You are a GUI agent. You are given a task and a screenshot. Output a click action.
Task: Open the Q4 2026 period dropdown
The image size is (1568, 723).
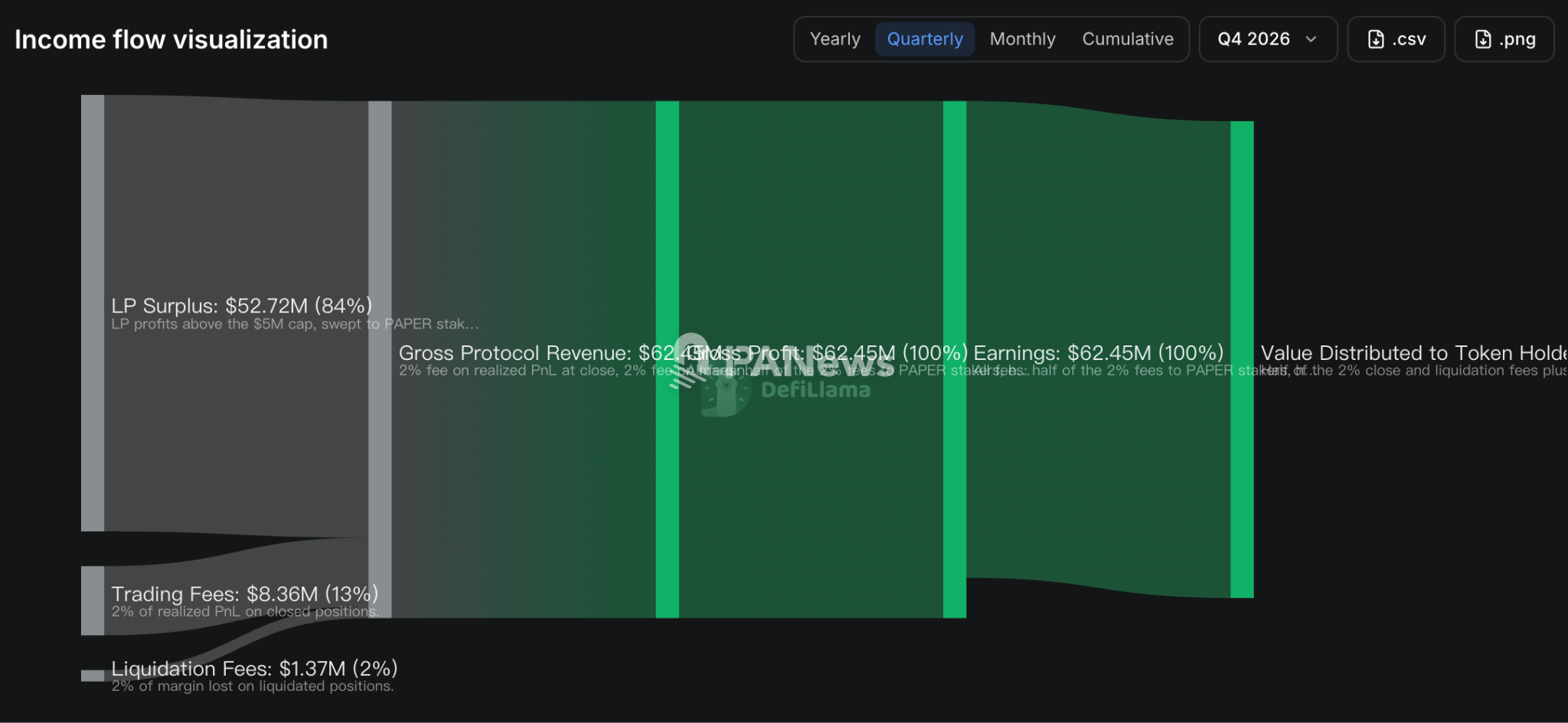click(x=1268, y=39)
